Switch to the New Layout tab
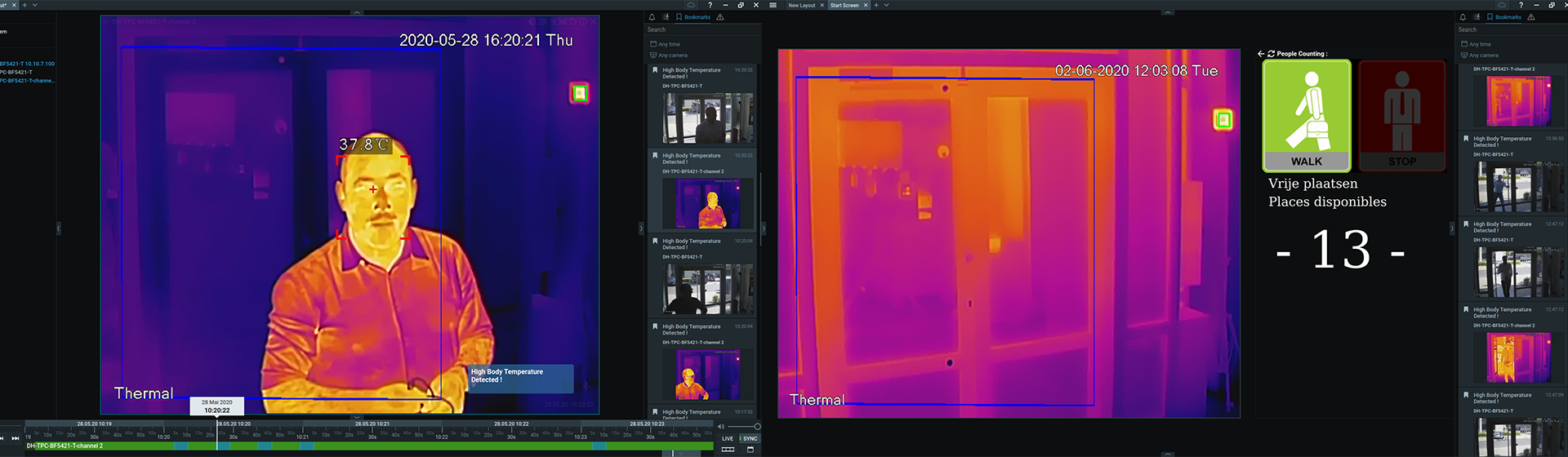The width and height of the screenshot is (1568, 457). click(x=801, y=5)
